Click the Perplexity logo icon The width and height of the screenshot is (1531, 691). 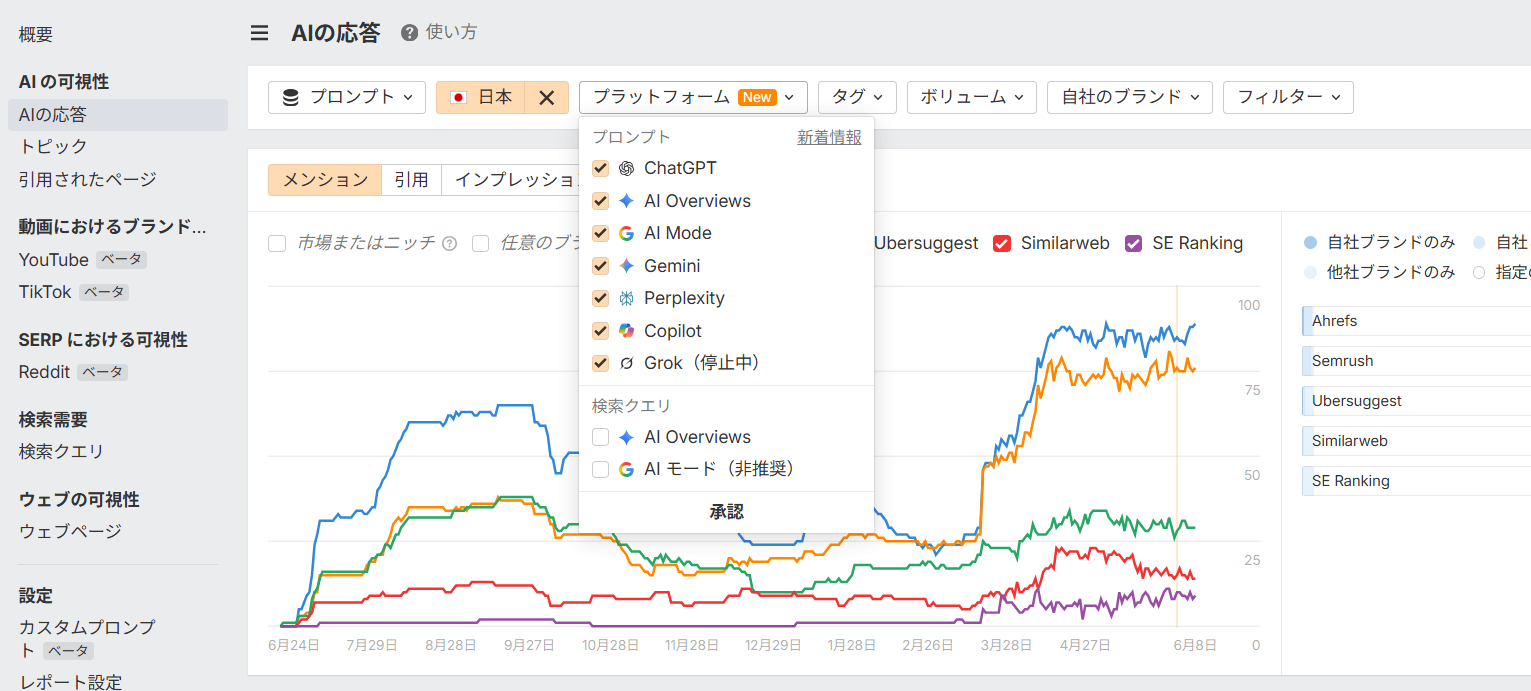coord(627,298)
